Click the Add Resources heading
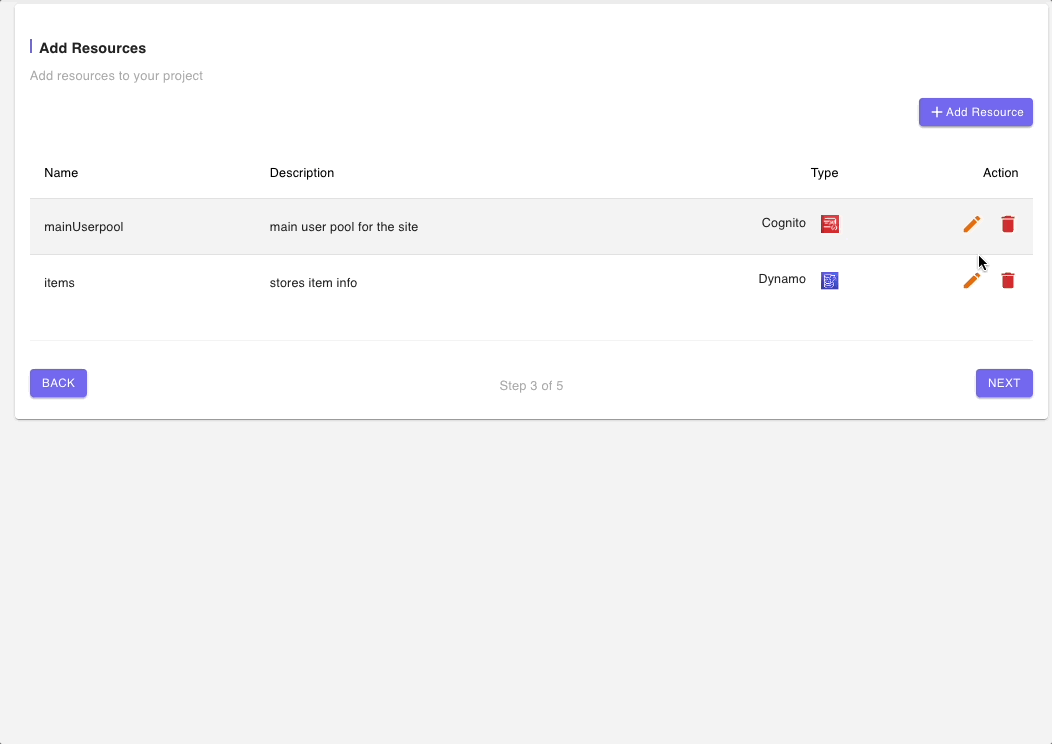 click(93, 48)
